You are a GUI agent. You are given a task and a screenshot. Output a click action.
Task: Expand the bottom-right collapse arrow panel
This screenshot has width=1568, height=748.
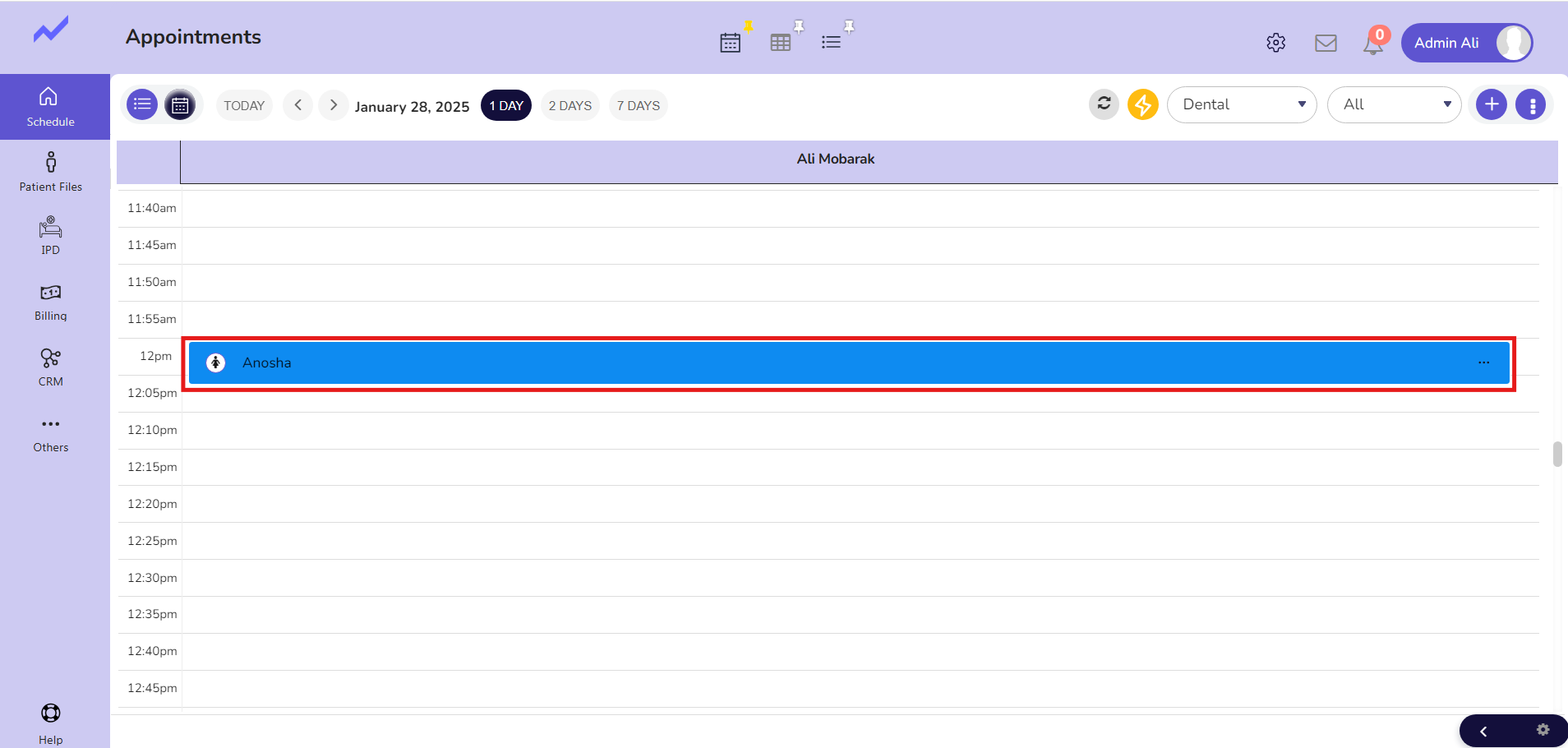[x=1483, y=731]
